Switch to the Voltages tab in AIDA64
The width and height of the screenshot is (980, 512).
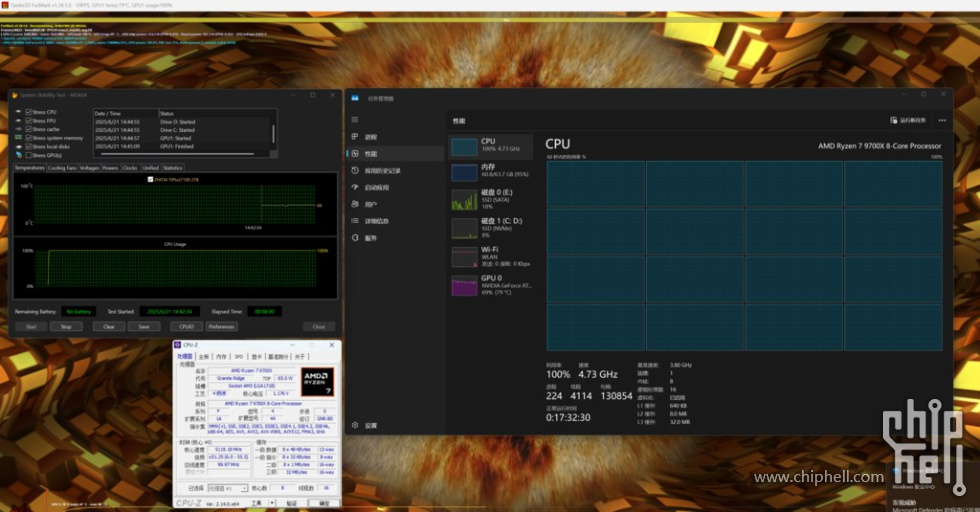click(x=89, y=168)
